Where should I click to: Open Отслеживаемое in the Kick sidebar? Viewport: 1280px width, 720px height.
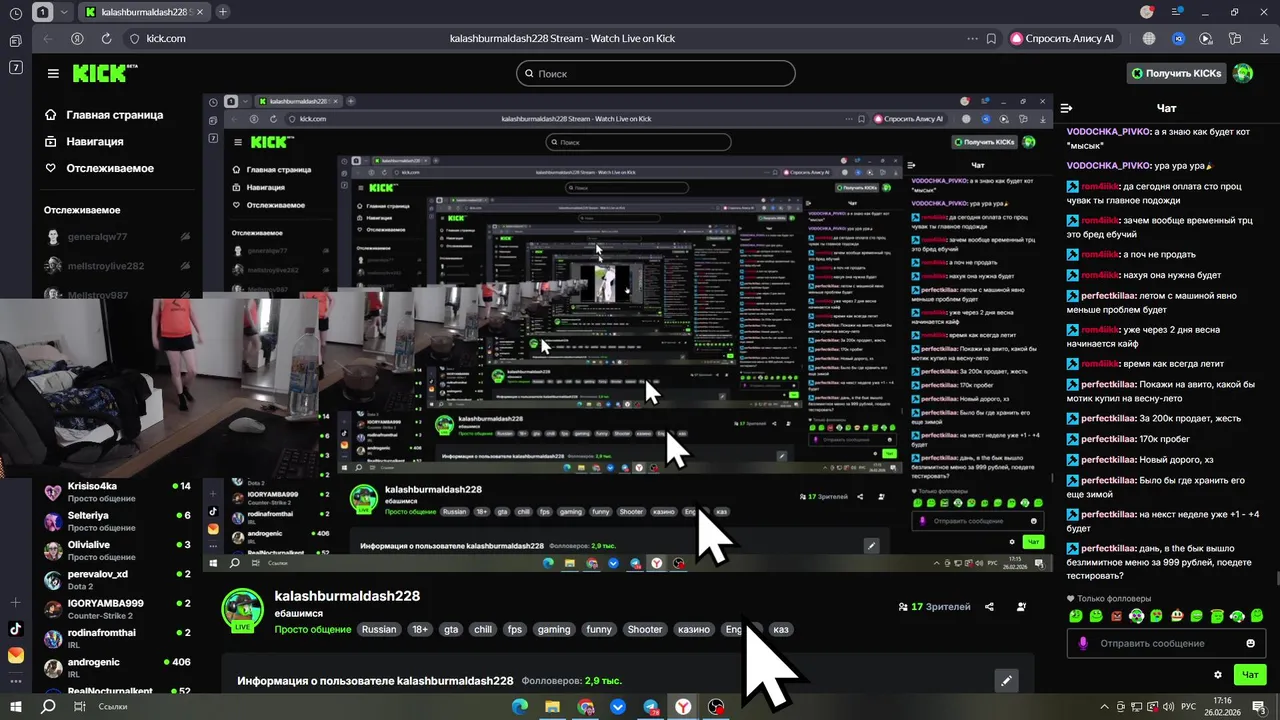(x=99, y=168)
